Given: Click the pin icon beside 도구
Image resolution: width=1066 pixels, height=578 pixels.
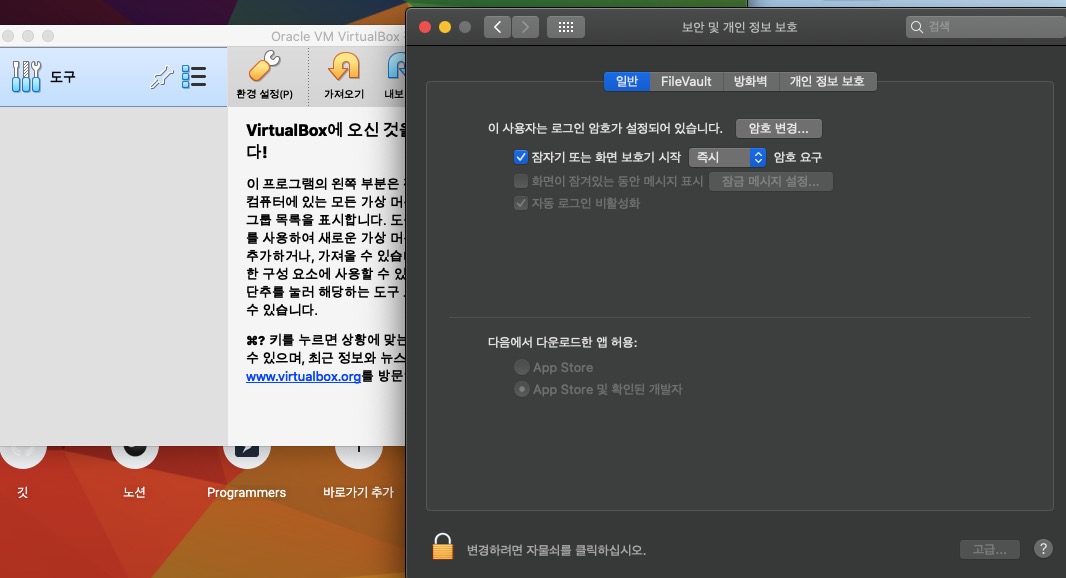Looking at the screenshot, I should pos(162,77).
